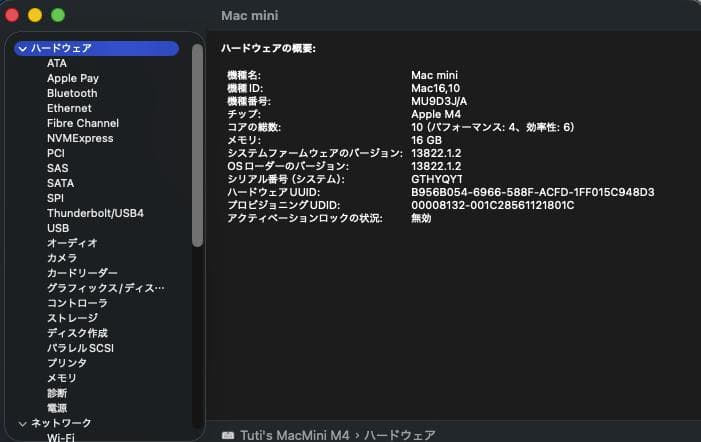Close the window with red button
Image resolution: width=701 pixels, height=442 pixels.
click(12, 15)
